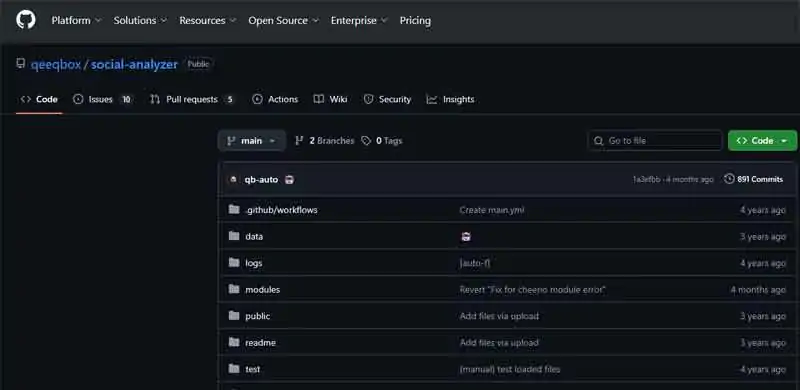The width and height of the screenshot is (800, 390).
Task: Expand the Open Source menu
Action: [283, 21]
